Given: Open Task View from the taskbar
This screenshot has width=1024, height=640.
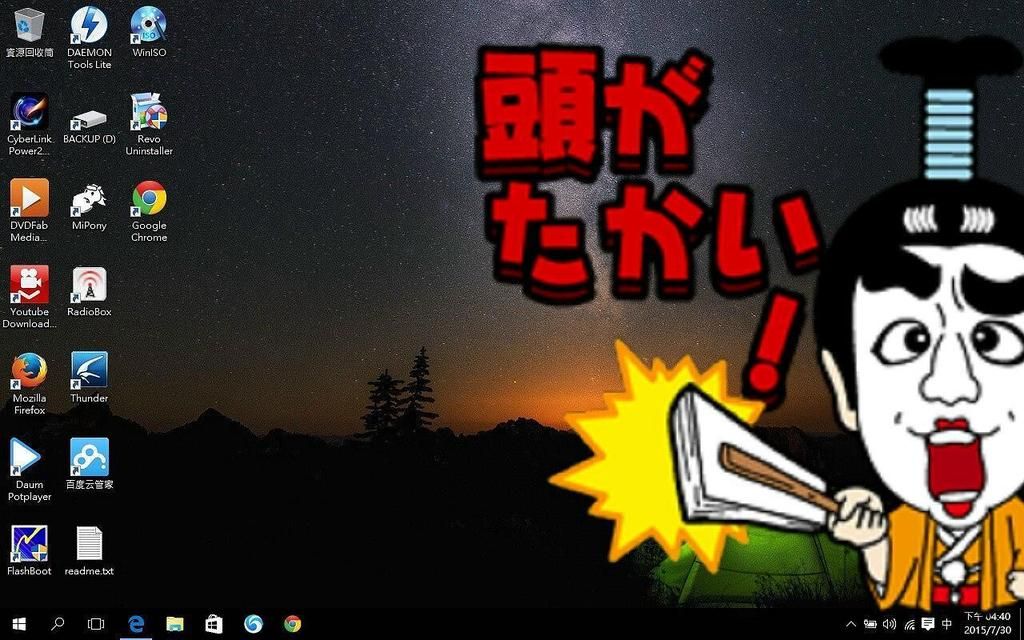Looking at the screenshot, I should [96, 624].
